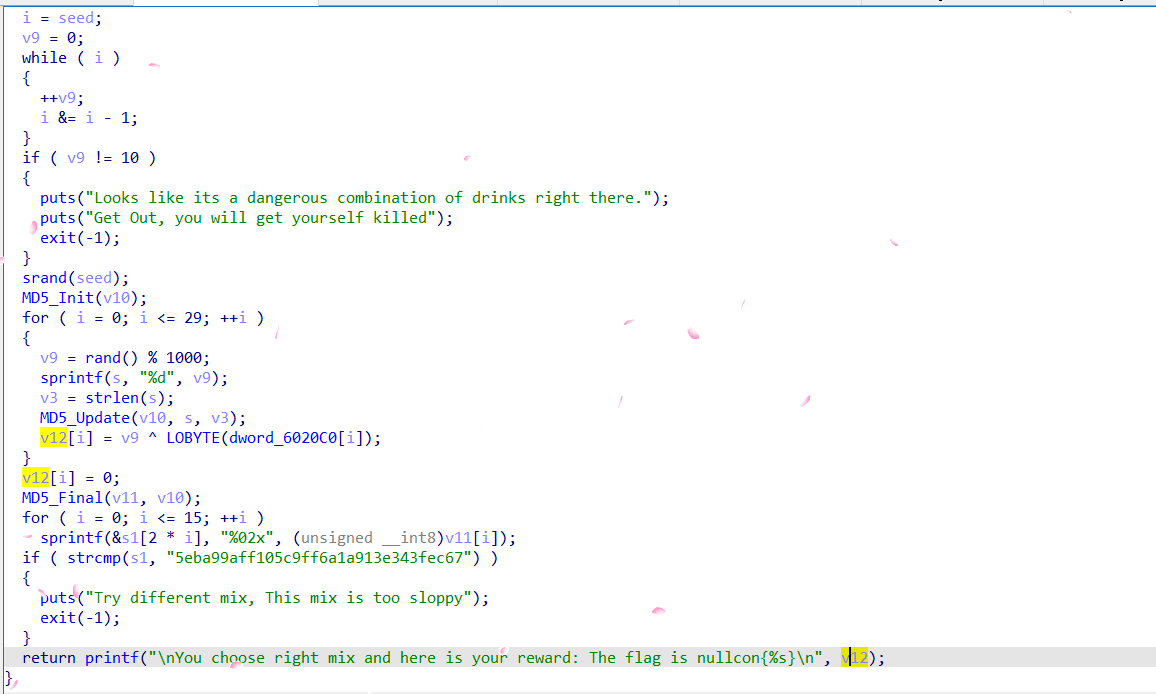The image size is (1156, 694).
Task: Click the strcmp function name
Action: (x=94, y=558)
